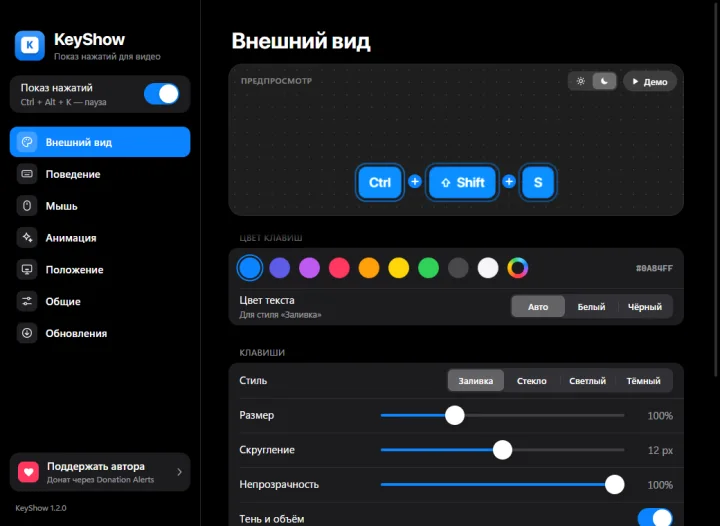Play the Демо preview
This screenshot has width=720, height=526.
tap(650, 81)
